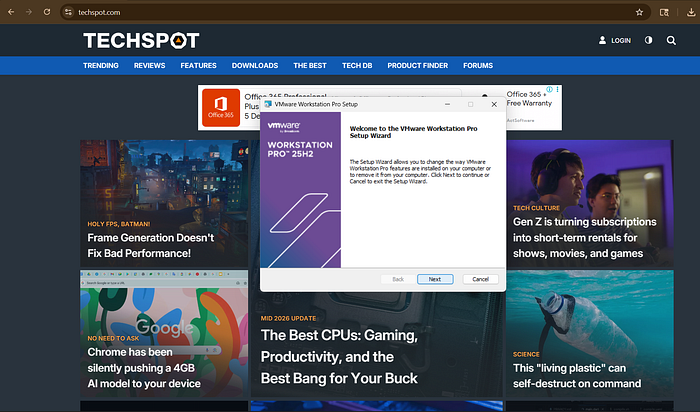The width and height of the screenshot is (700, 412).
Task: Click the SCIENCE category label
Action: [526, 354]
